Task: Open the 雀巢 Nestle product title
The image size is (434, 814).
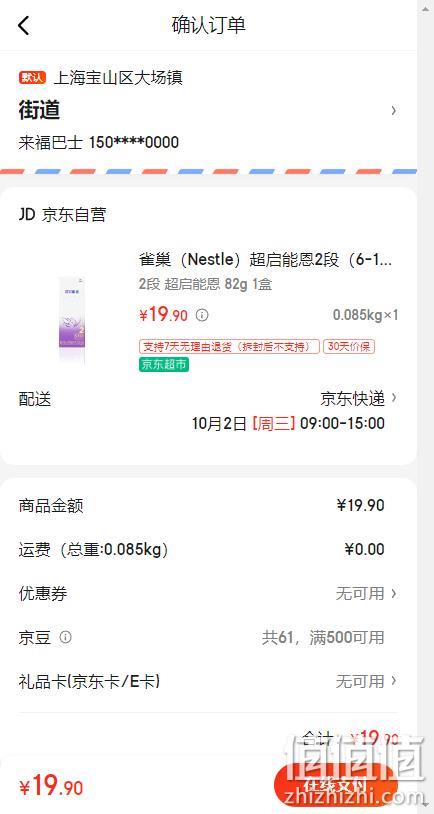Action: tap(265, 259)
